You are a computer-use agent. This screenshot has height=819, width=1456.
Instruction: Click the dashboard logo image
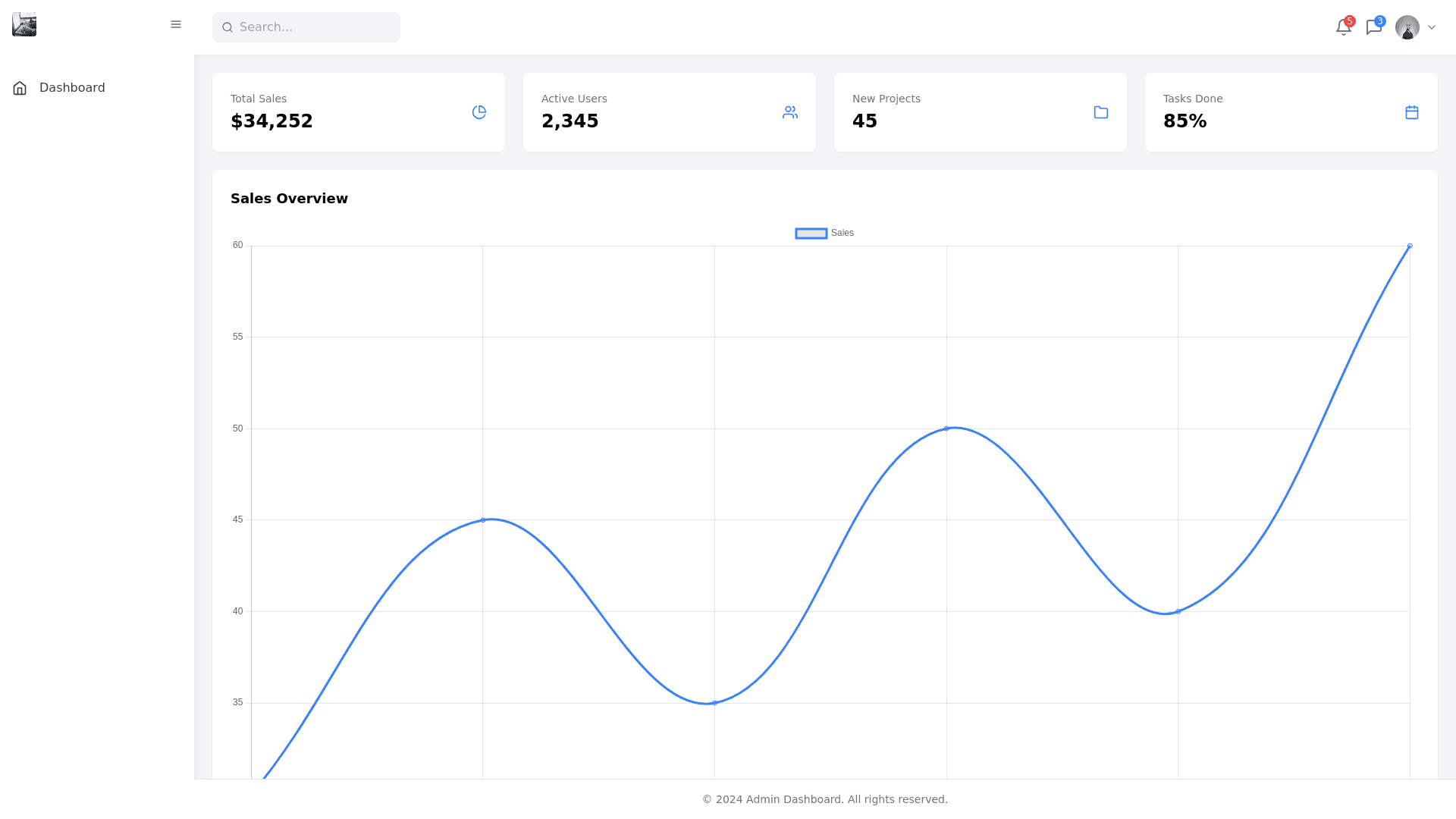(x=24, y=24)
